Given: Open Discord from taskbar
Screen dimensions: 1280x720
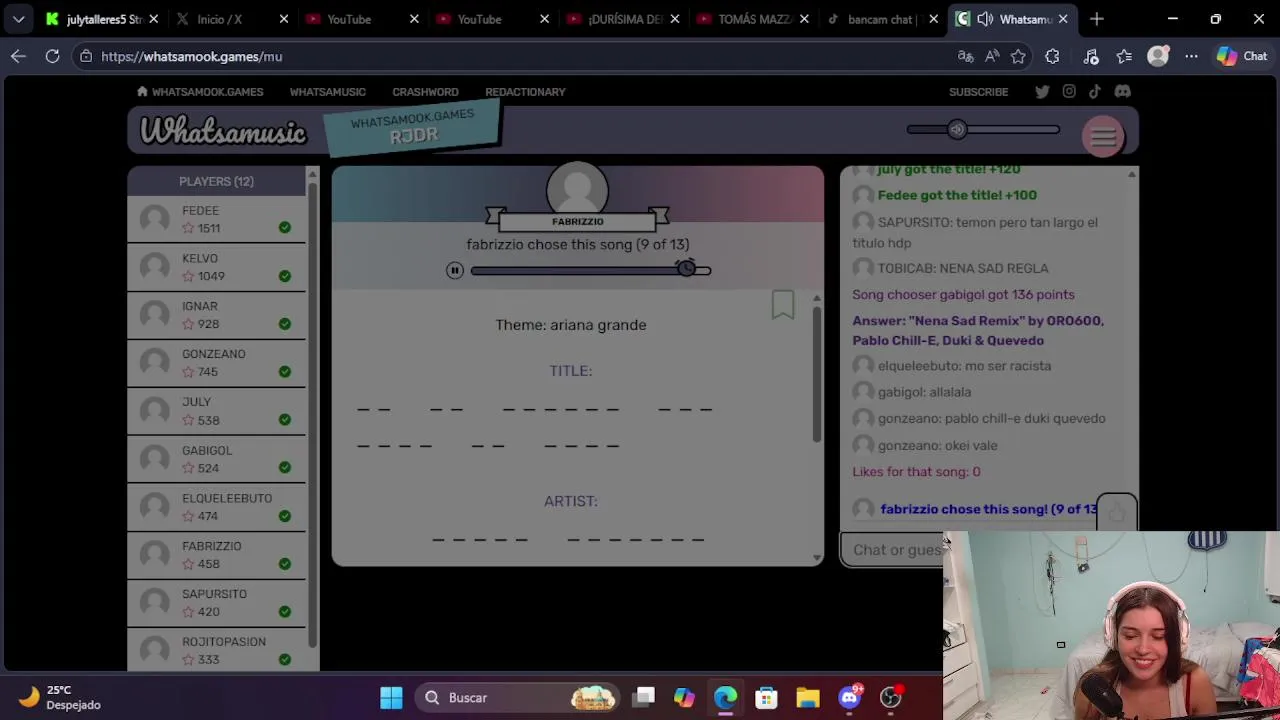Looking at the screenshot, I should [849, 698].
